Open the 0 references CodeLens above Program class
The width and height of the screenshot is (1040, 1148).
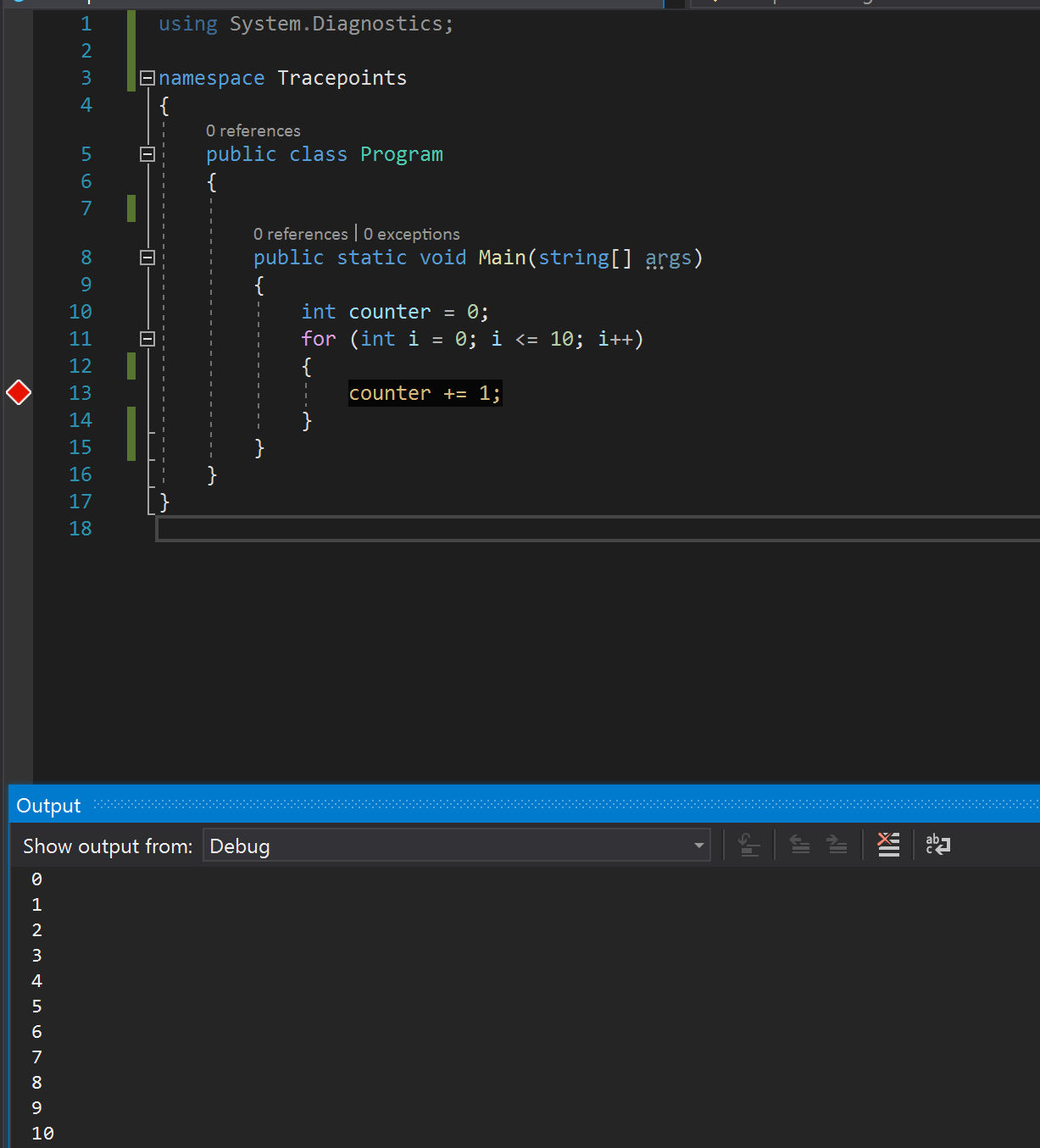pos(253,130)
